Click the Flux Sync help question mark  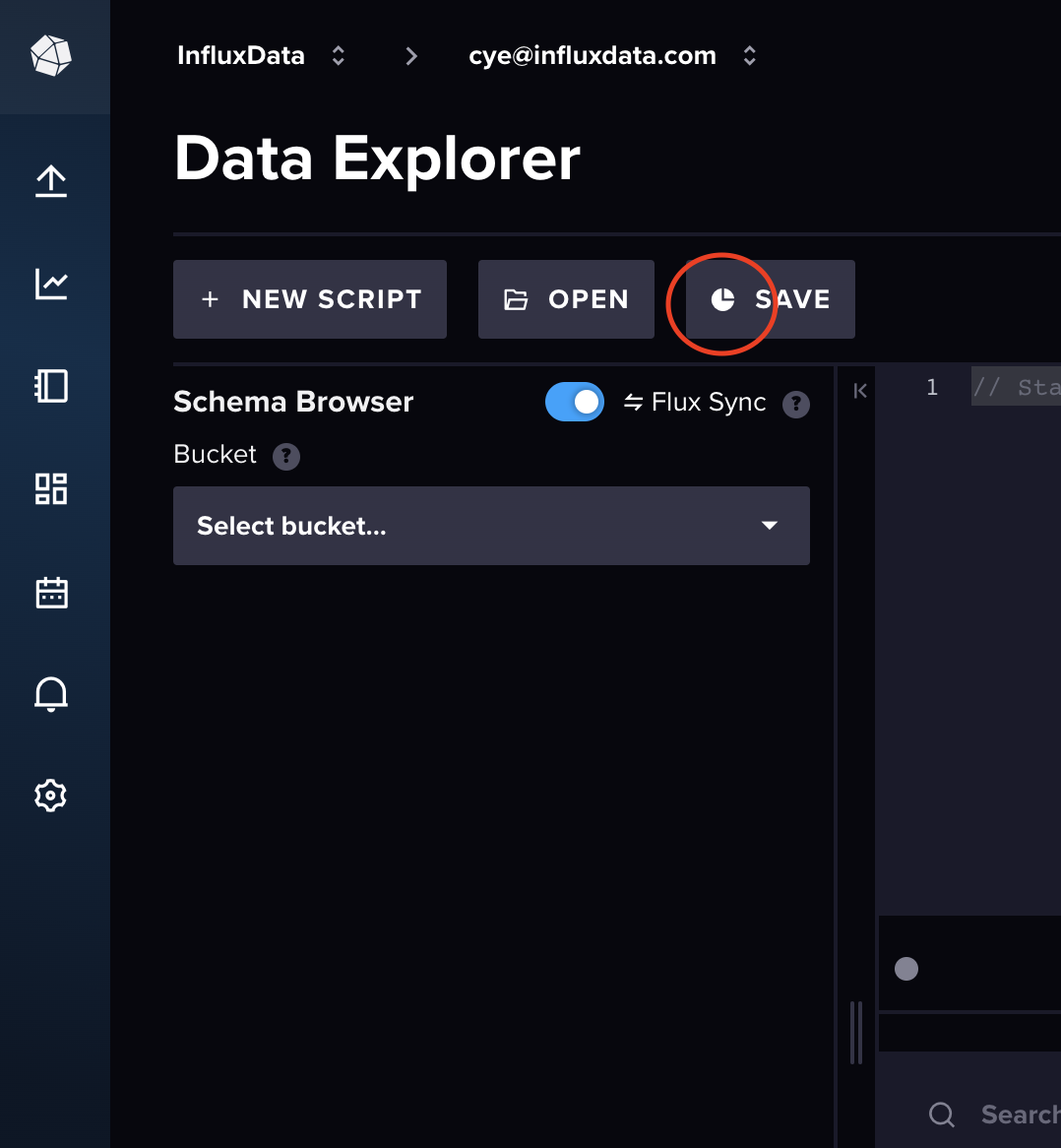coord(796,404)
